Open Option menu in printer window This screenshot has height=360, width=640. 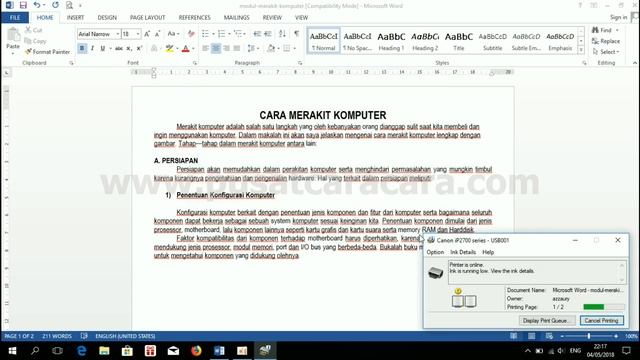click(x=435, y=252)
